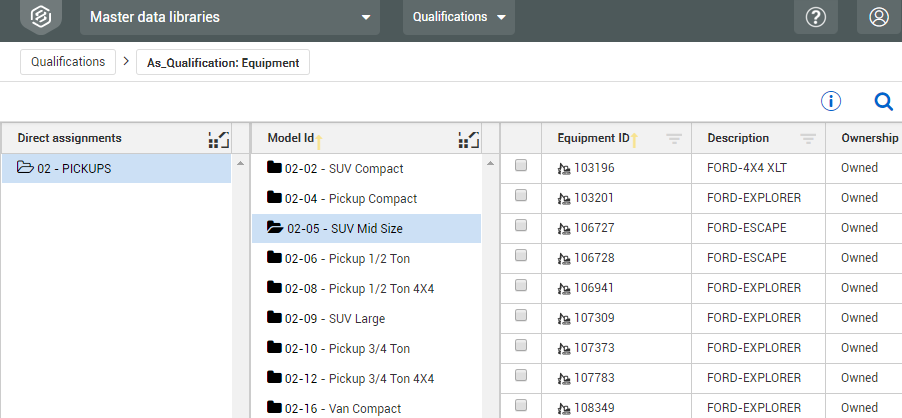This screenshot has height=418, width=902.
Task: Open the Description column filter icon
Action: [x=808, y=138]
